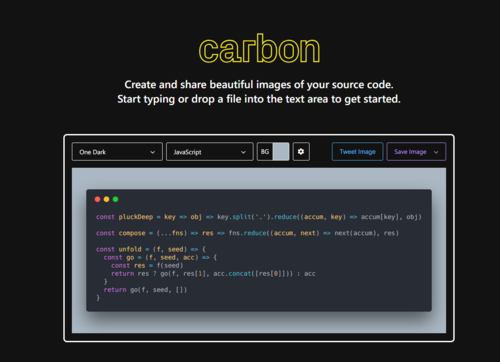Viewport: 500px width, 362px height.
Task: Click the yellow window control dot
Action: 106,199
